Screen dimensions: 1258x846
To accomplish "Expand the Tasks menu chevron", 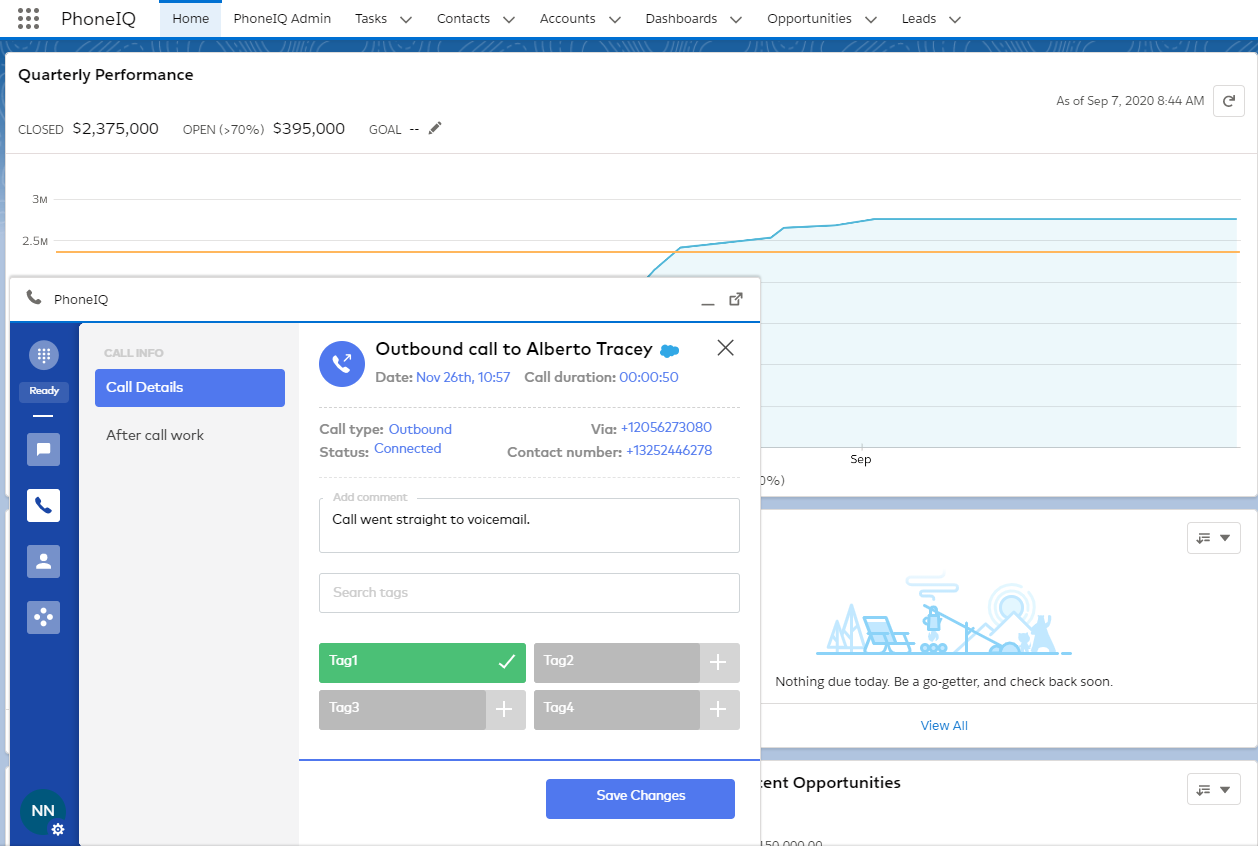I will (x=405, y=19).
